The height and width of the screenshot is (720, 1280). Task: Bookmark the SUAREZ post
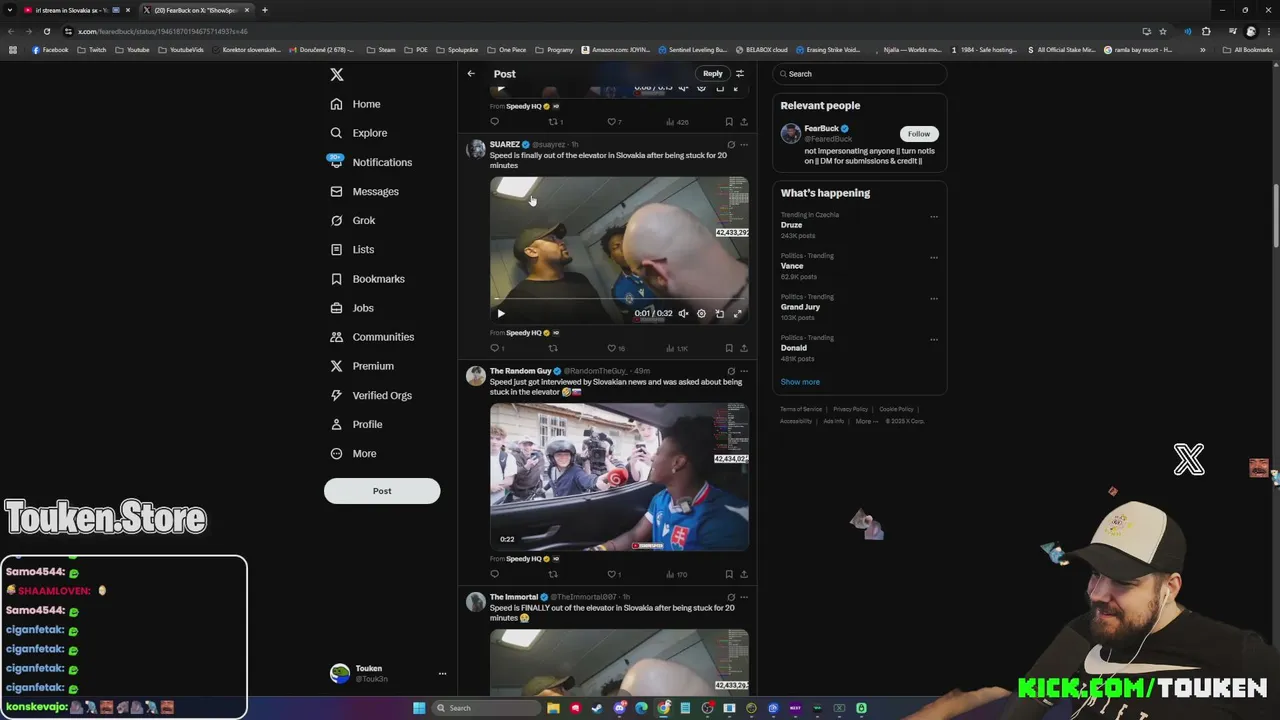pos(729,348)
